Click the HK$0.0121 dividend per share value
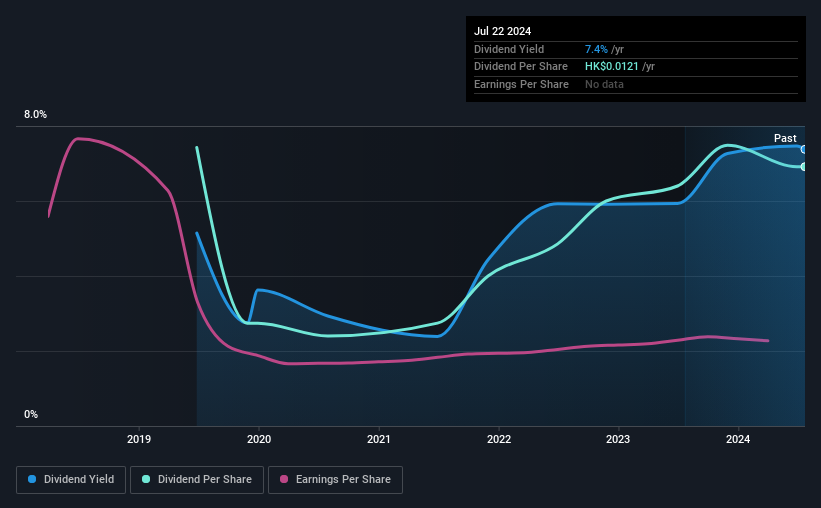Screen dimensions: 821x508 pos(612,67)
